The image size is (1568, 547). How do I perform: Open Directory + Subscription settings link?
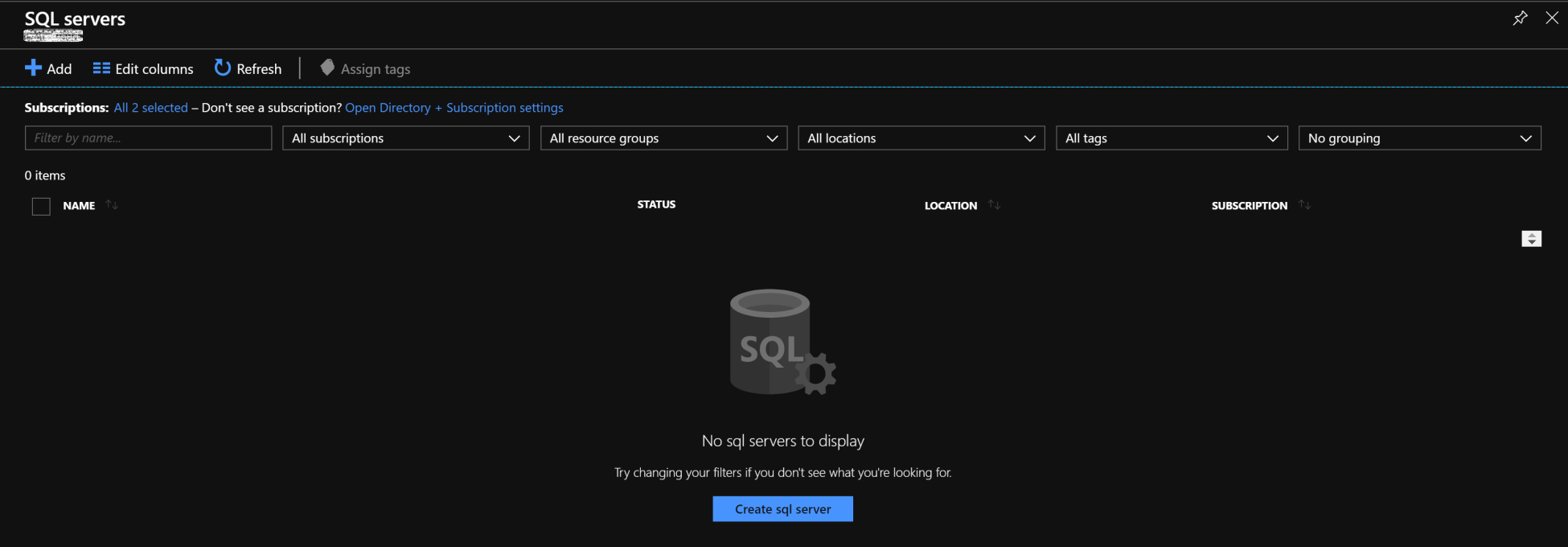454,108
